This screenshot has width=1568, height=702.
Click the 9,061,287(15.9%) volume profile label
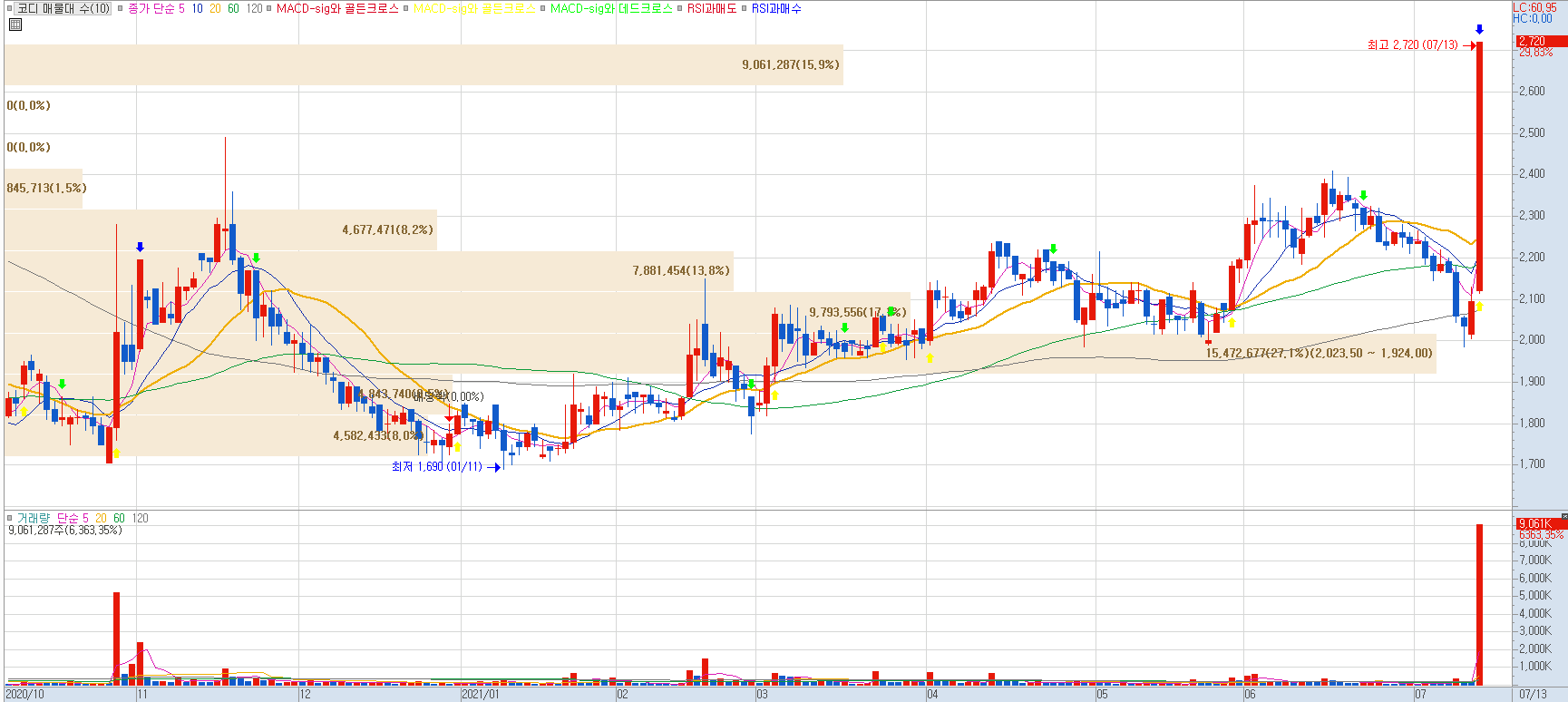791,65
